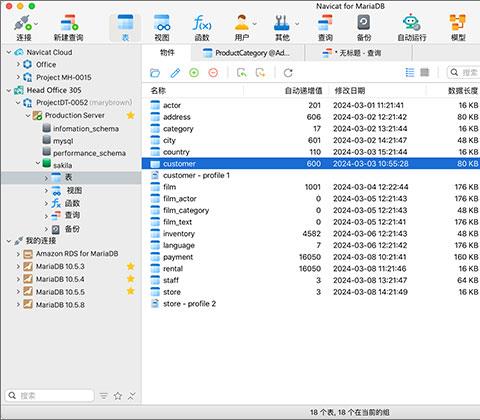Switch to detail view mode
This screenshot has width=480, height=420.
point(425,72)
